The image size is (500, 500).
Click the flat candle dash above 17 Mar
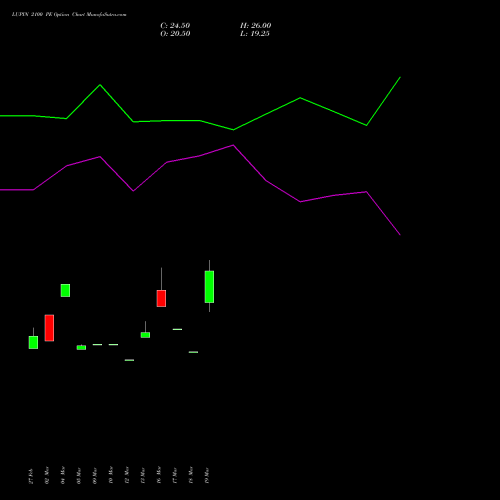click(x=177, y=329)
